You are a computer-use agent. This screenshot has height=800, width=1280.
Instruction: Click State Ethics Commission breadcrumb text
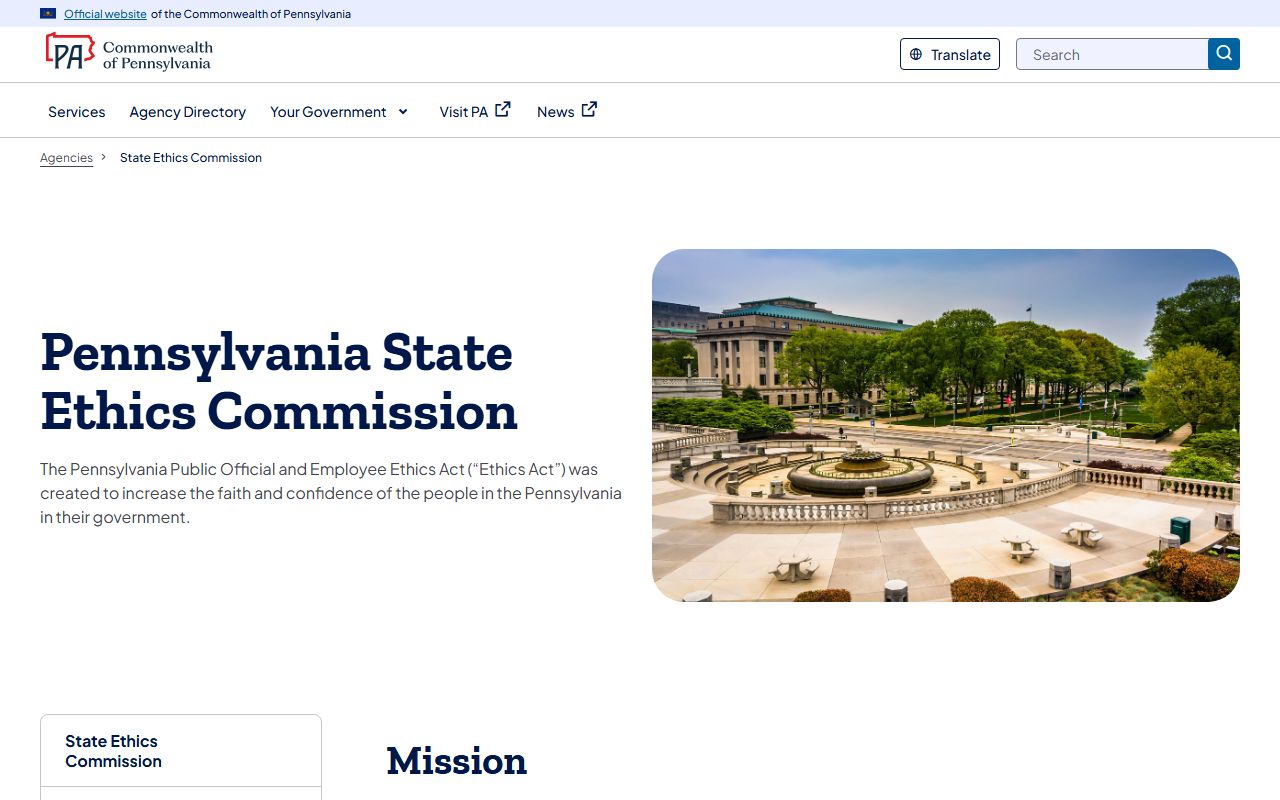[x=191, y=158]
